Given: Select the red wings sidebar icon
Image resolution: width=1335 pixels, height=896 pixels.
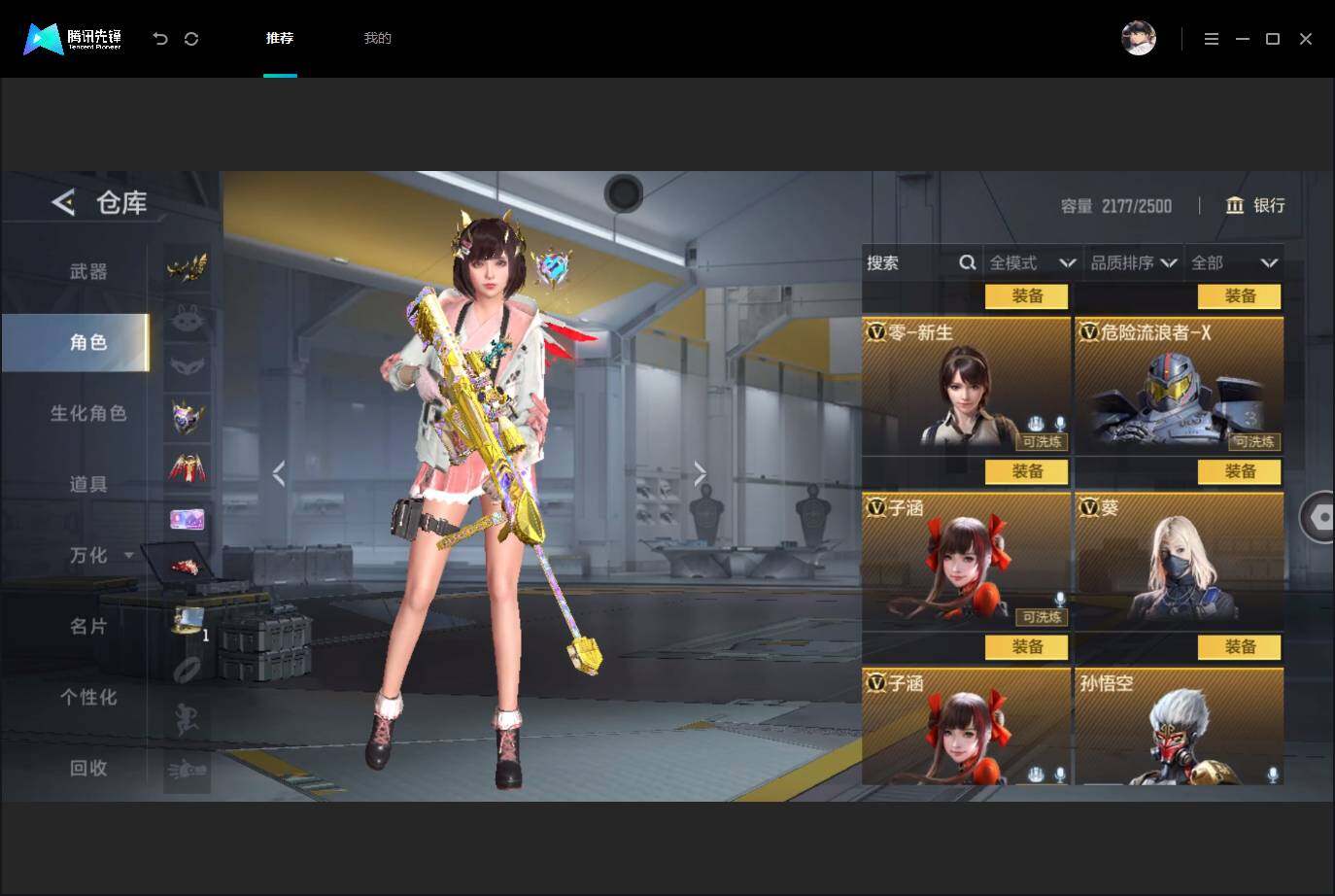Looking at the screenshot, I should click(187, 468).
